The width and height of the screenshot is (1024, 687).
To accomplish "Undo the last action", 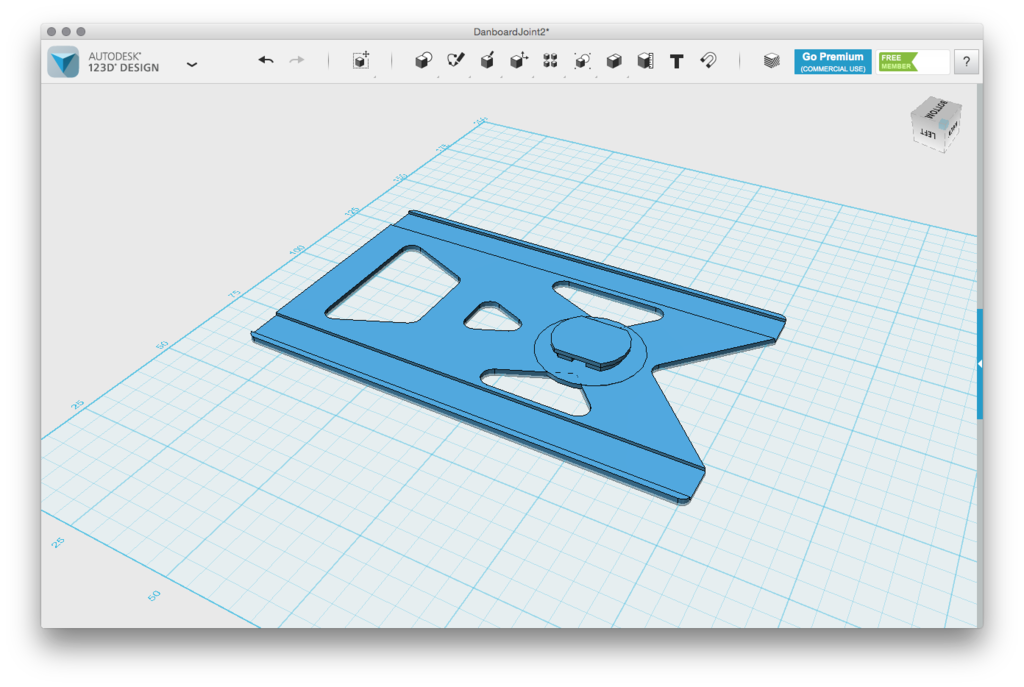I will 265,60.
